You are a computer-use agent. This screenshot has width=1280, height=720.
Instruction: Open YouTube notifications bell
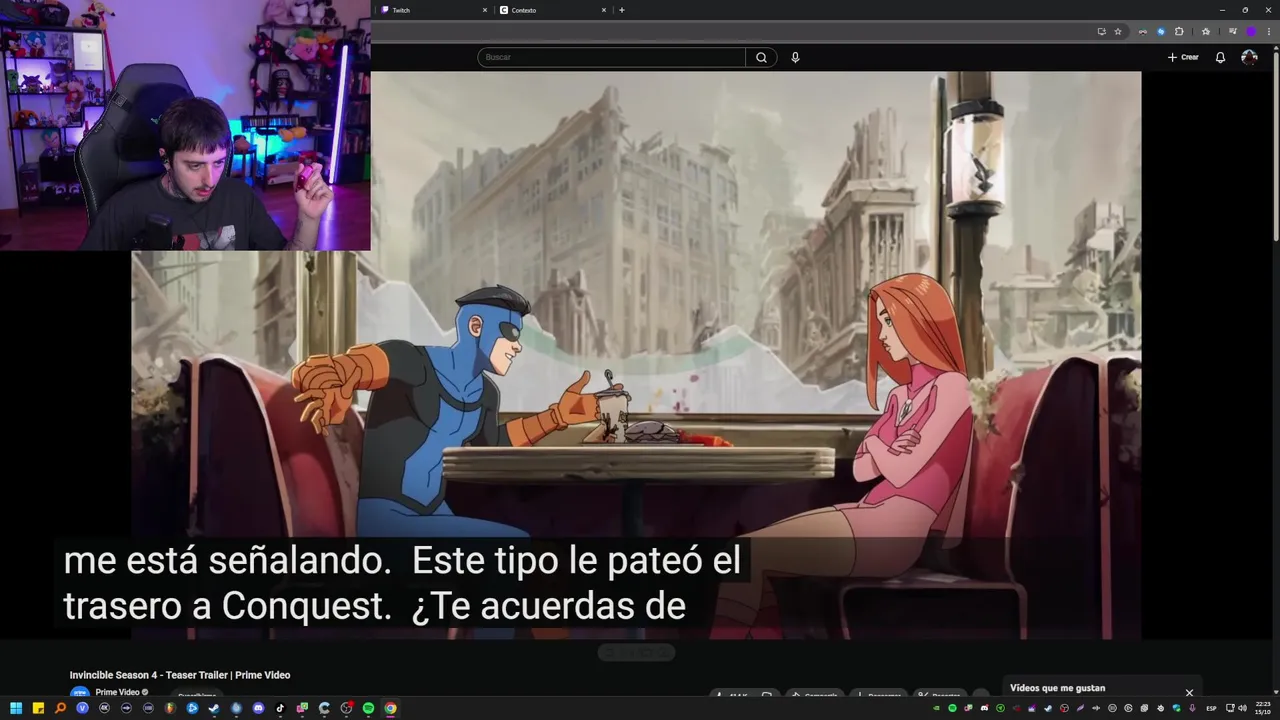(x=1220, y=57)
